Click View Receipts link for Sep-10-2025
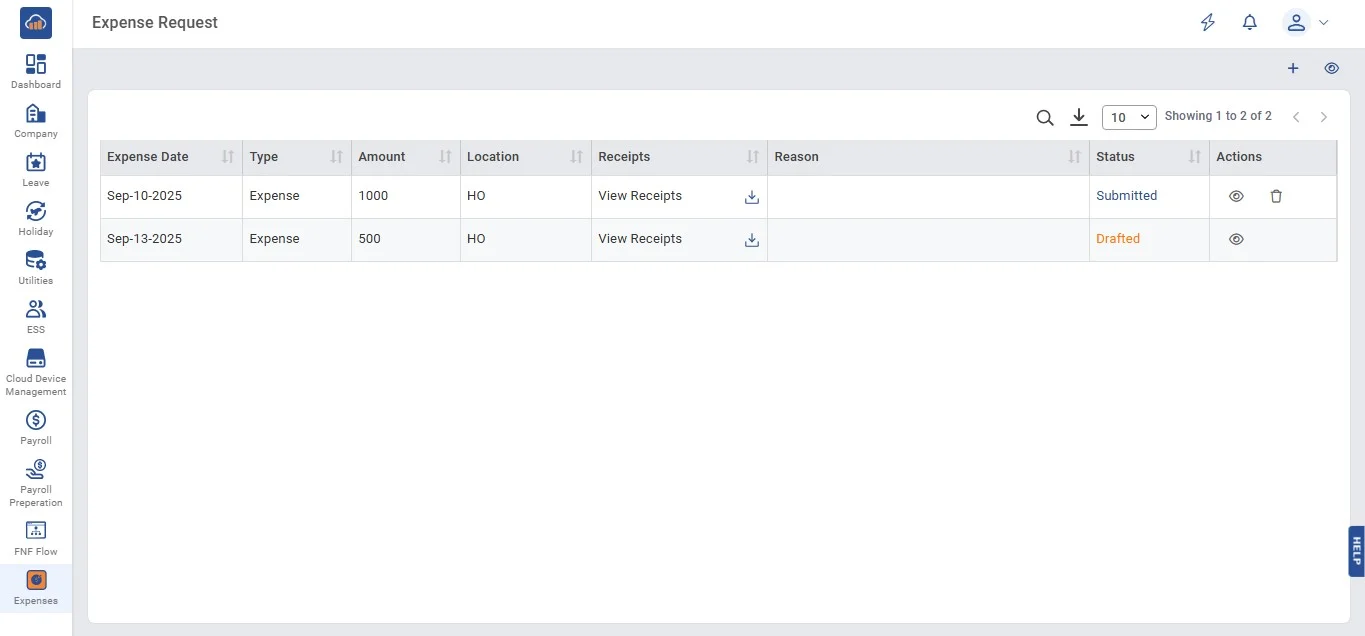Viewport: 1365px width, 636px height. tap(640, 196)
